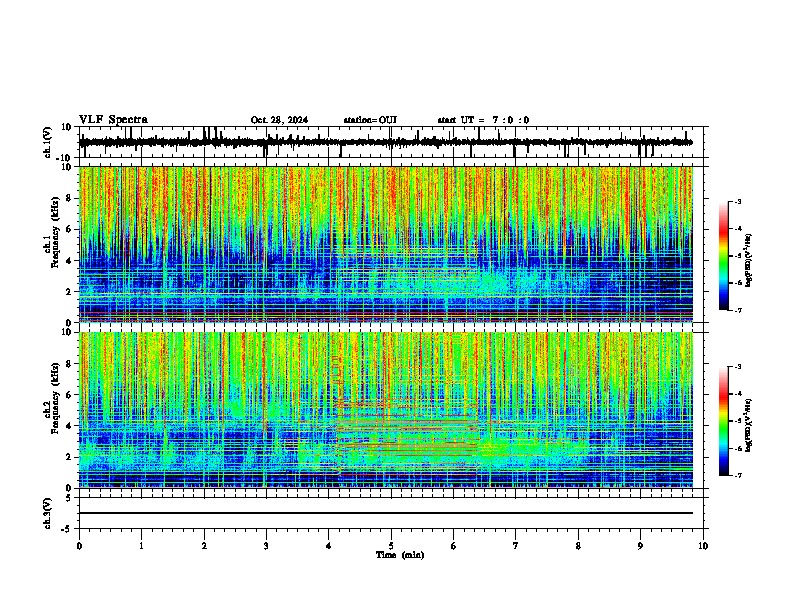The width and height of the screenshot is (792, 612).
Task: Click the "-7" label on the ch.2 colorbar
Action: 737,476
